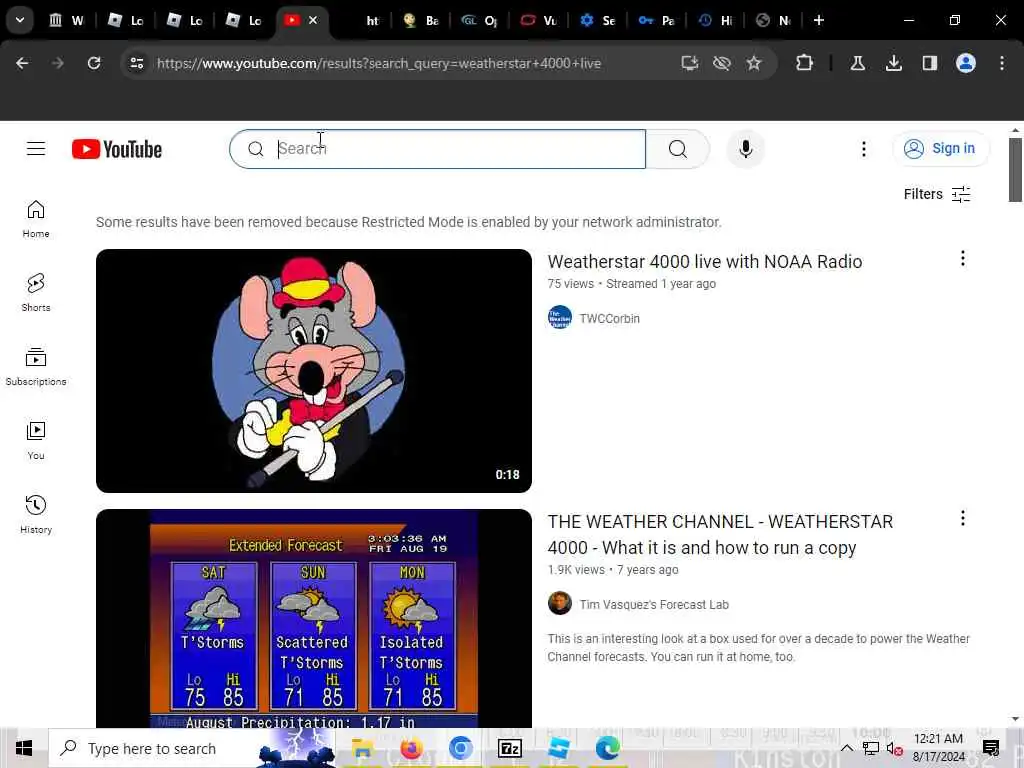Switch to the 'ht' tab
Image resolution: width=1024 pixels, height=768 pixels.
coord(370,20)
